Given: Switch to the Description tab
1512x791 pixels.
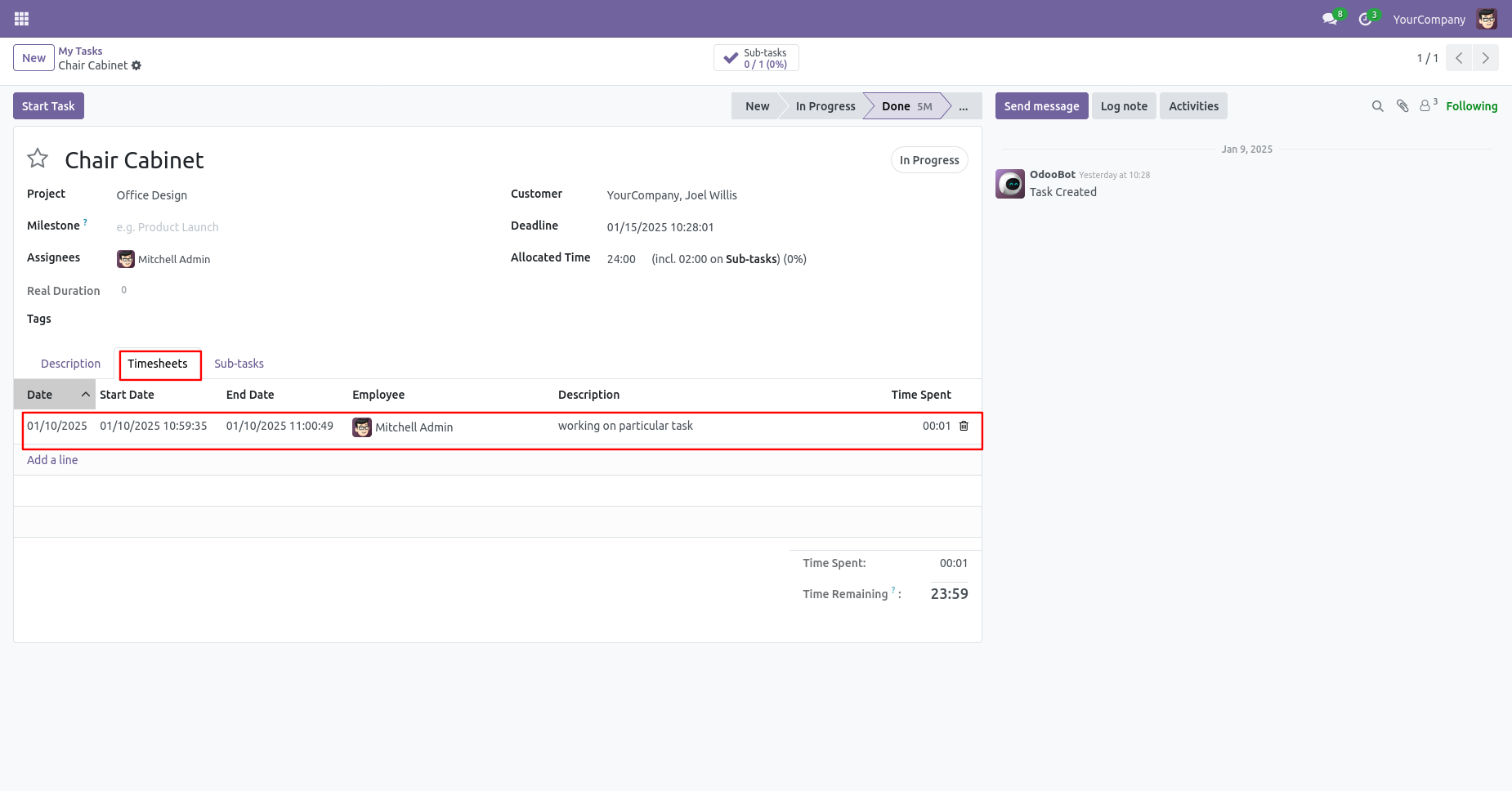Looking at the screenshot, I should (70, 364).
